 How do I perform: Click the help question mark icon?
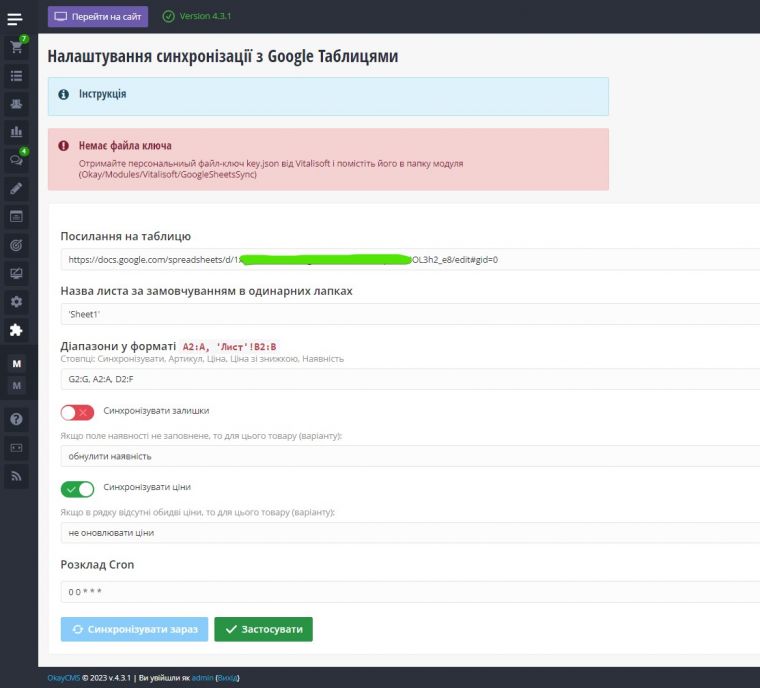tap(16, 419)
